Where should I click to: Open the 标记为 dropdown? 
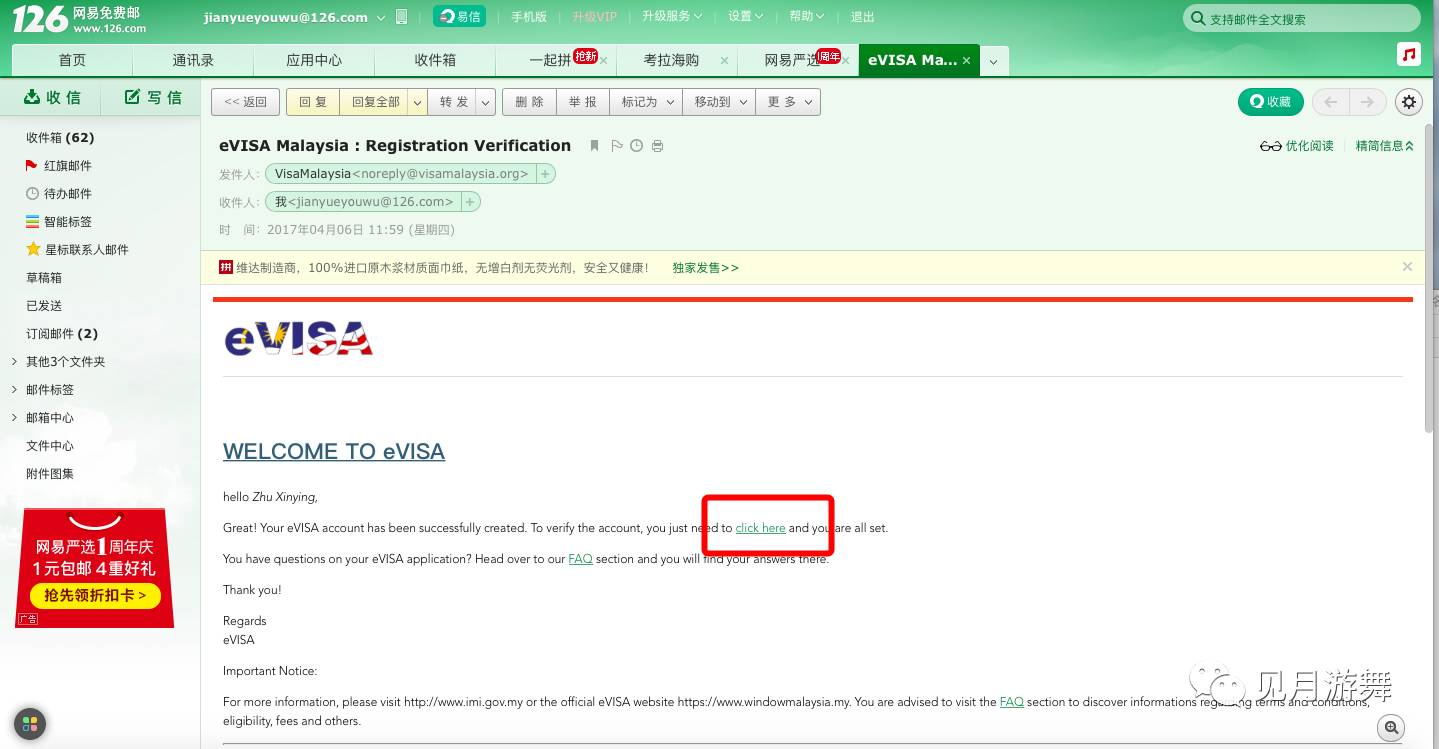(x=647, y=102)
